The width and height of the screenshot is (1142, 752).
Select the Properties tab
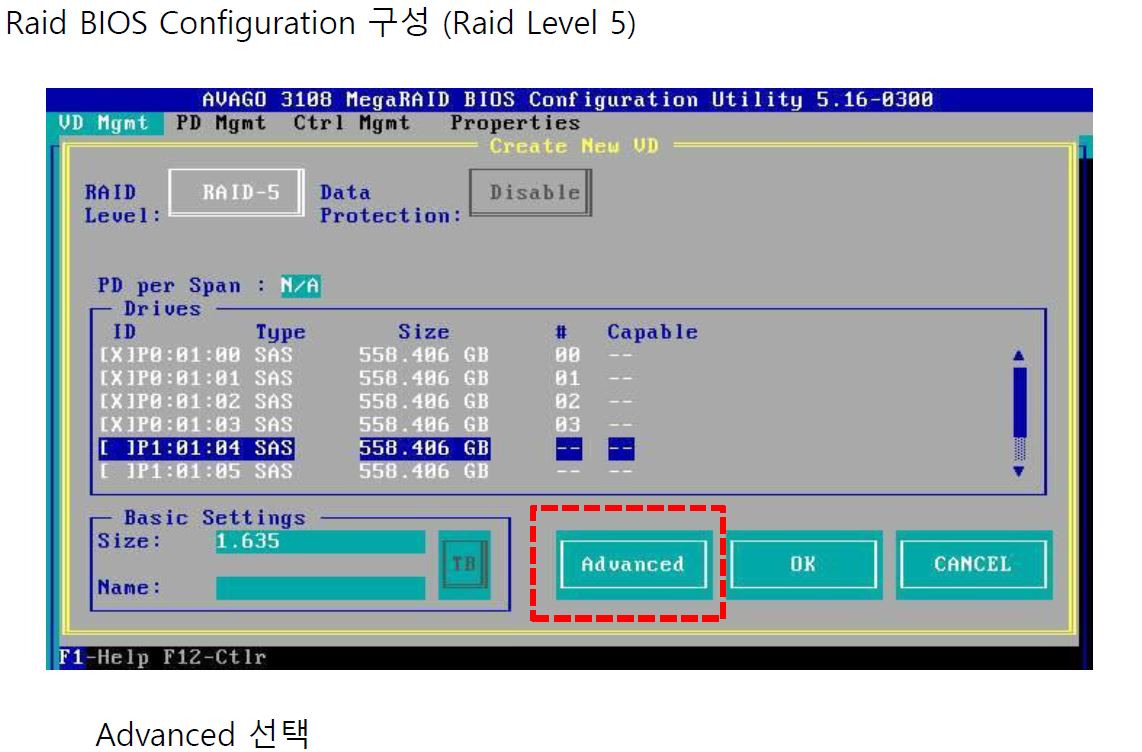point(514,123)
